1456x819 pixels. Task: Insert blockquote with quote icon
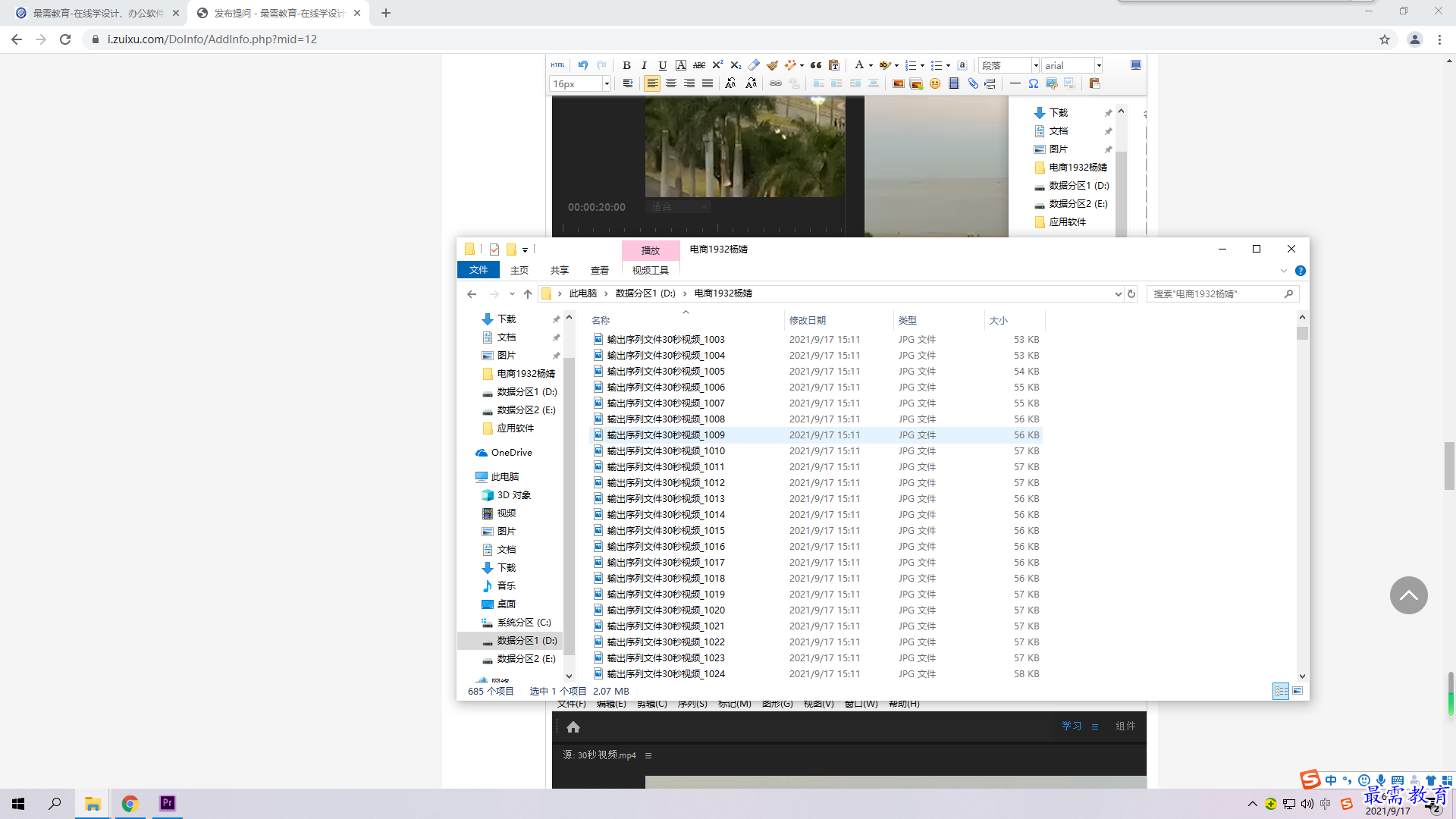point(816,65)
